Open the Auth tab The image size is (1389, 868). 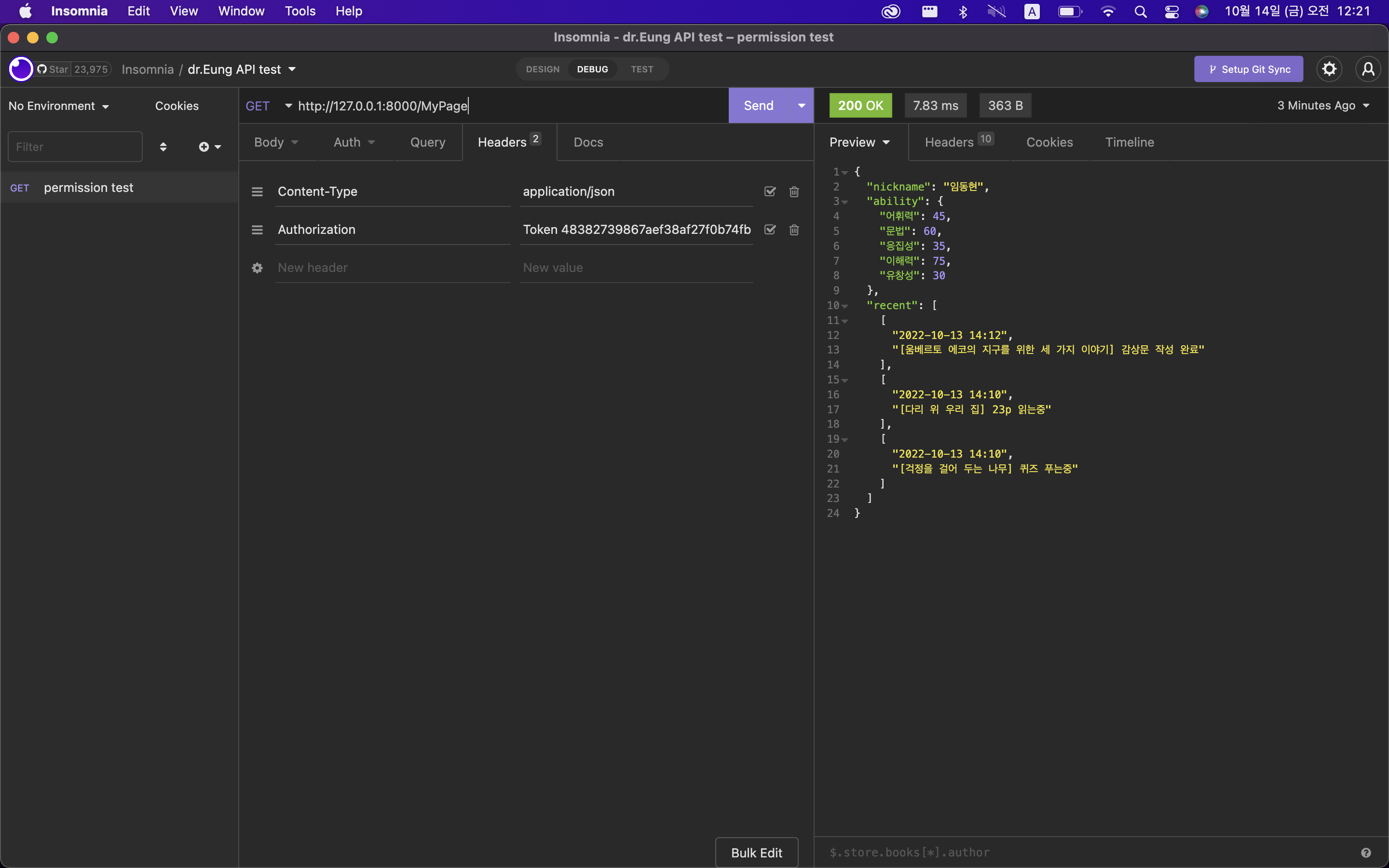(x=354, y=142)
